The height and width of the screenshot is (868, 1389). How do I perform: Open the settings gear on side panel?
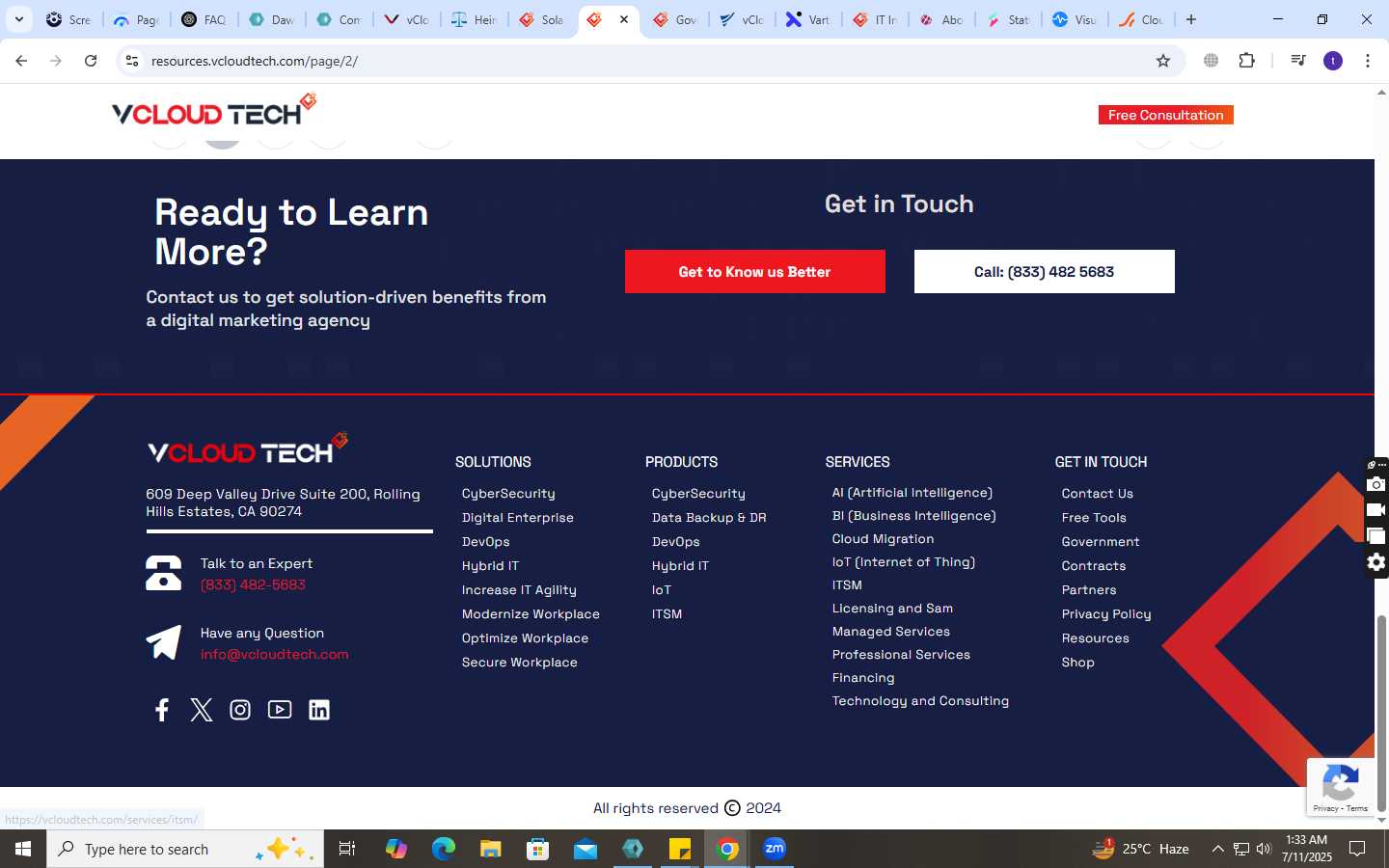(x=1376, y=562)
